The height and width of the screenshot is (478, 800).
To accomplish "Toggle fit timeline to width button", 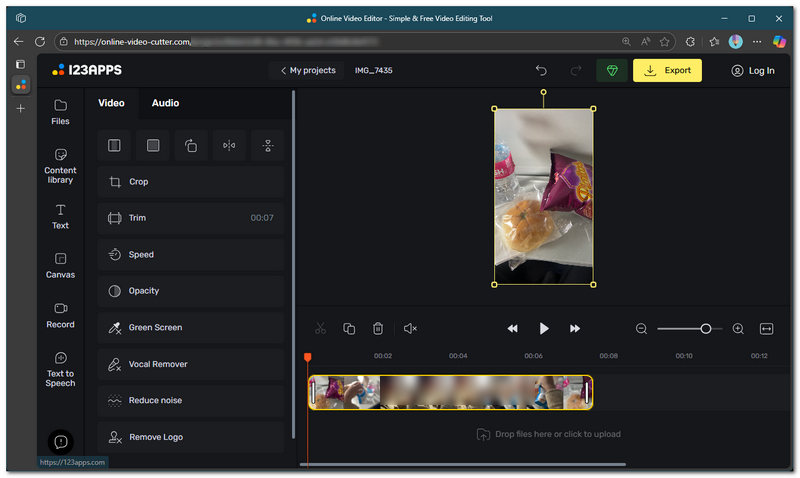I will (x=767, y=328).
